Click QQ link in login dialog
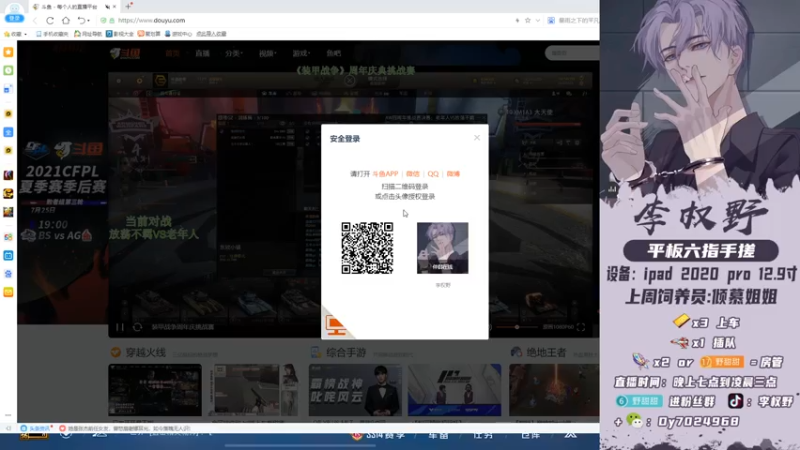Viewport: 800px width, 450px height. 433,174
